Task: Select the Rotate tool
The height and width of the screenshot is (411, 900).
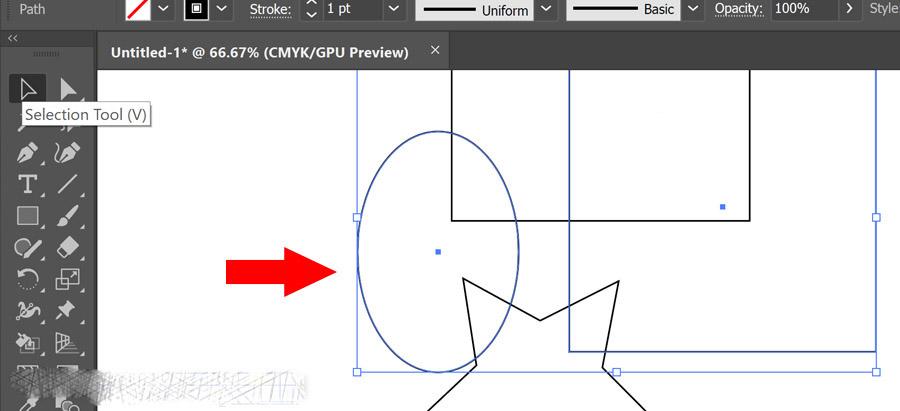Action: [27, 280]
